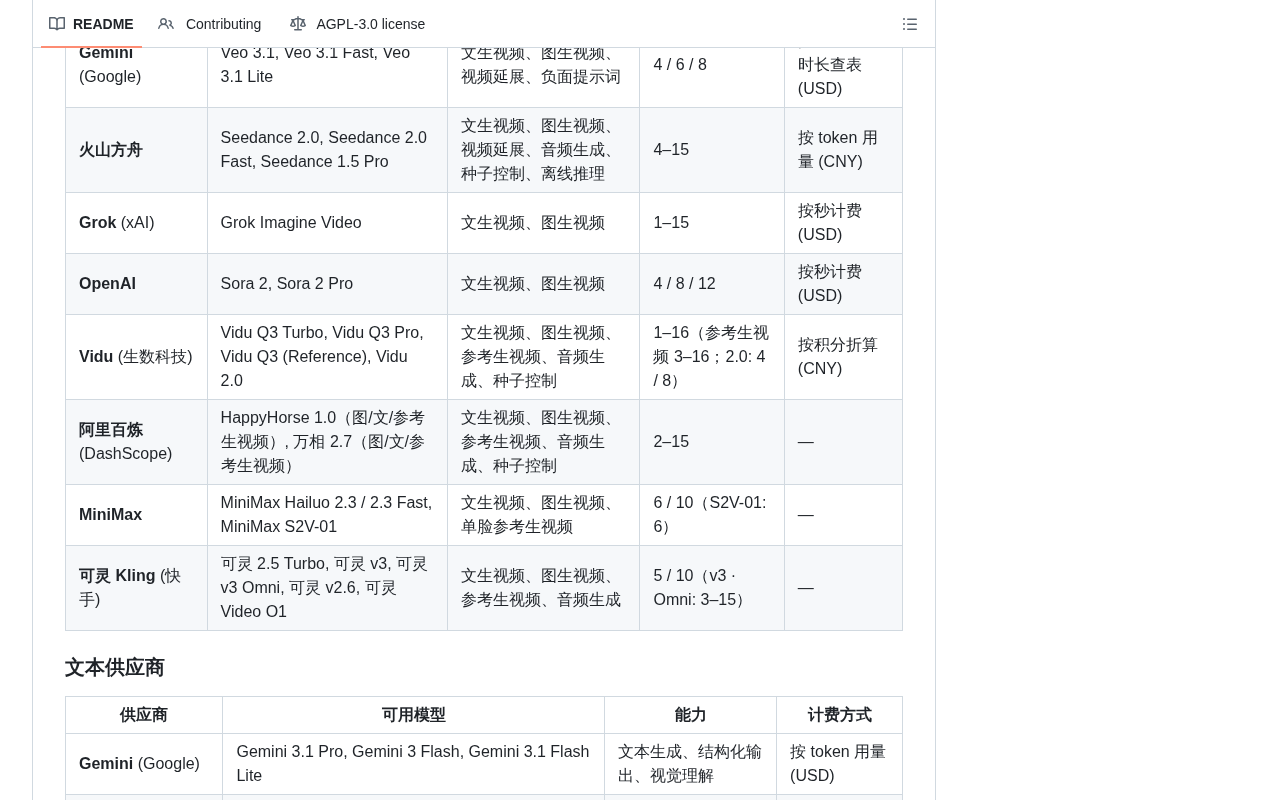Screen dimensions: 1280x800
Task: Click the dash billing cell in 可灵 Kling row
Action: pyautogui.click(x=843, y=588)
